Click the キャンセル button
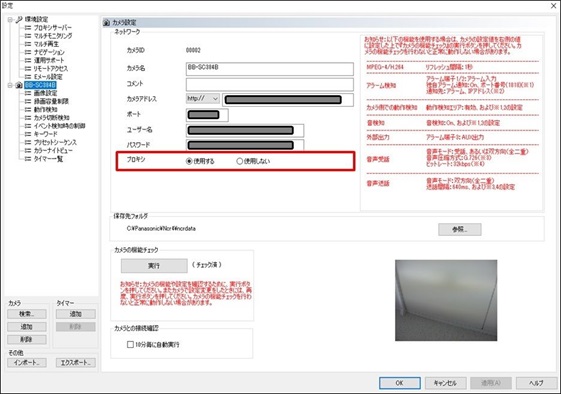Image resolution: width=561 pixels, height=394 pixels. tap(445, 383)
